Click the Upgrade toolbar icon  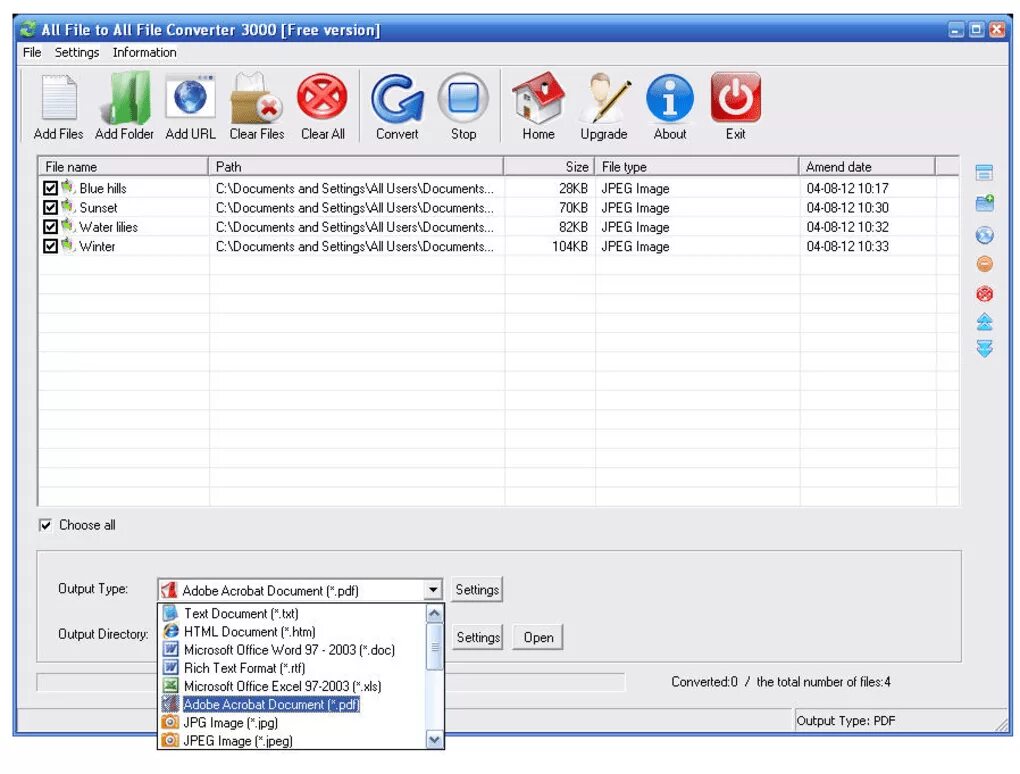pyautogui.click(x=604, y=99)
